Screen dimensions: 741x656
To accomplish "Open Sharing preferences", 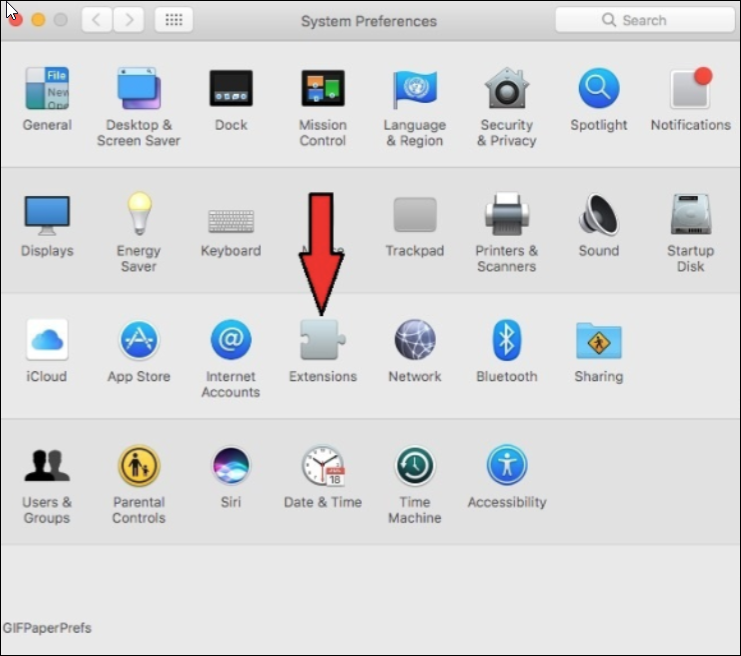I will tap(599, 340).
